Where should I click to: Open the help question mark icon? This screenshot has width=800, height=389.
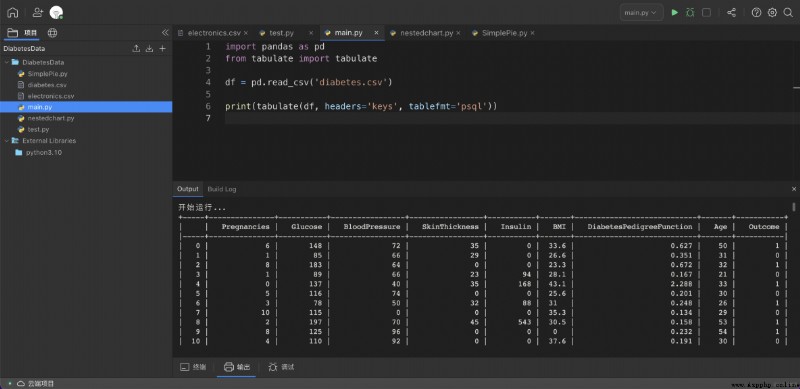click(x=757, y=13)
